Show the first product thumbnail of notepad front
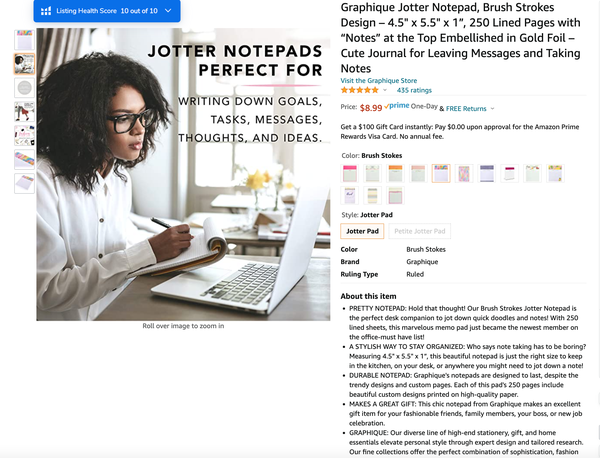Screen dimensions: 600x458 24,40
